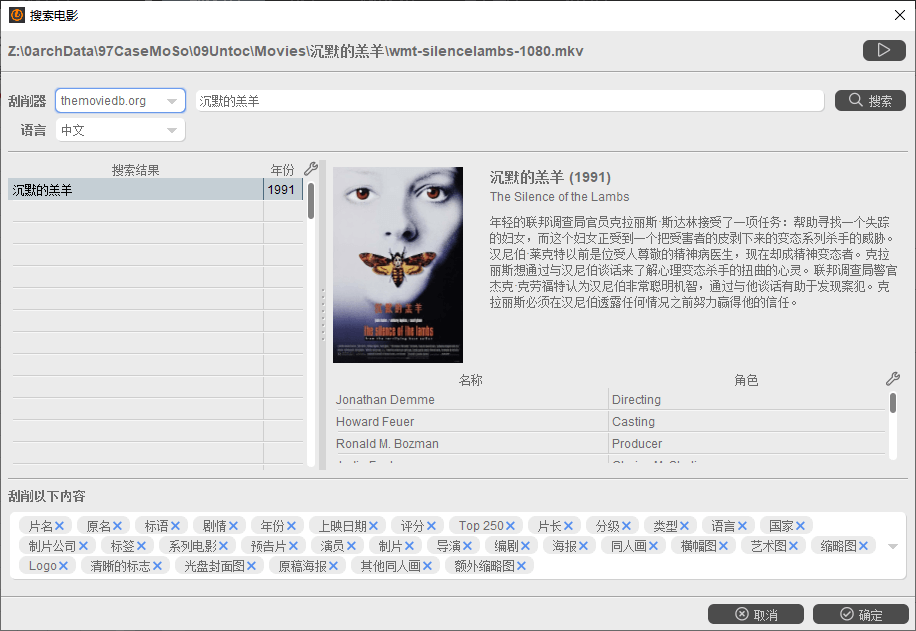Remove the 年份 tag from scrape items
The width and height of the screenshot is (916, 631).
pyautogui.click(x=291, y=526)
